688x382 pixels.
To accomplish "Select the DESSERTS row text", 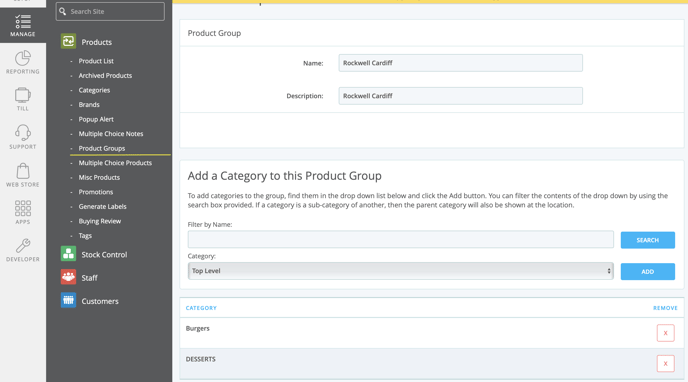I will point(201,359).
